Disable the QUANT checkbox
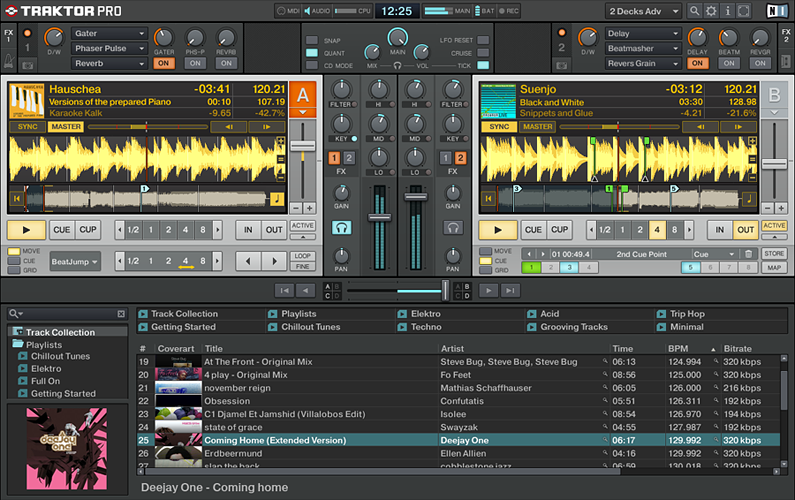The width and height of the screenshot is (795, 500). [x=312, y=53]
